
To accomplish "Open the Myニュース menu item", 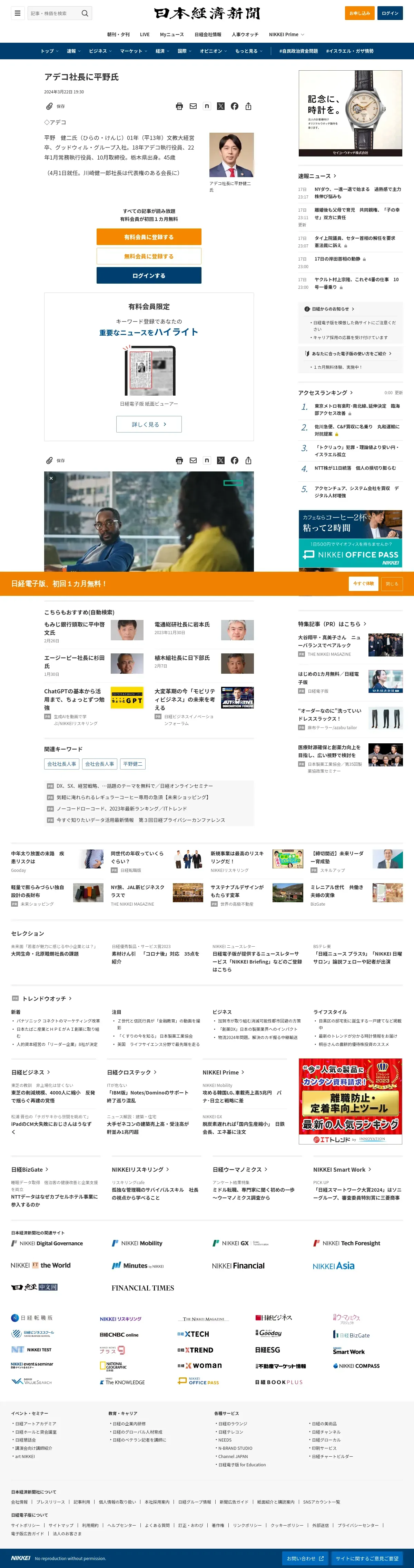I will point(172,35).
